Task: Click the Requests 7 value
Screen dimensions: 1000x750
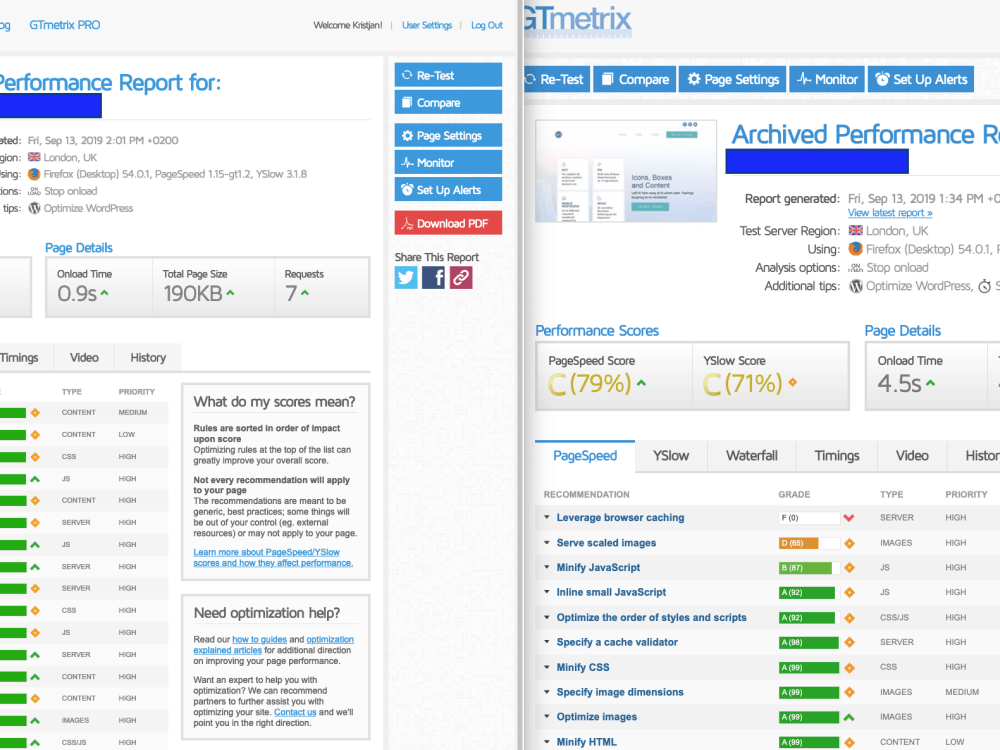Action: (x=291, y=293)
